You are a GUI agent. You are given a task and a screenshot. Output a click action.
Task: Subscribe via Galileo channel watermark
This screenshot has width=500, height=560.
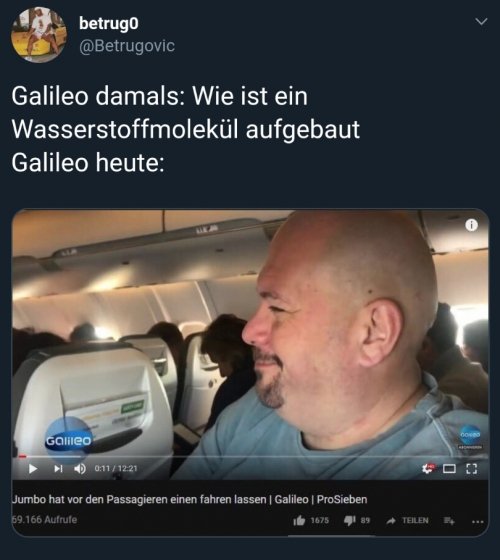click(470, 438)
